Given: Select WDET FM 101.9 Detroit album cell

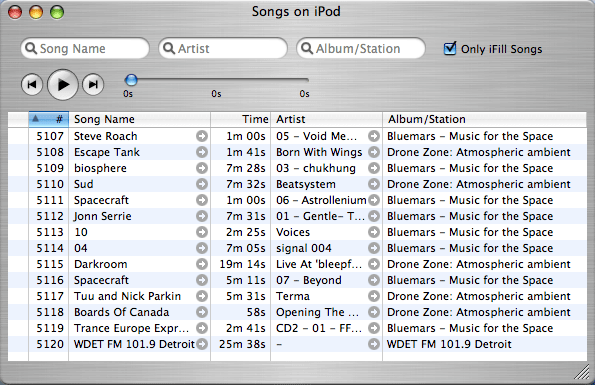Looking at the screenshot, I should (449, 344).
